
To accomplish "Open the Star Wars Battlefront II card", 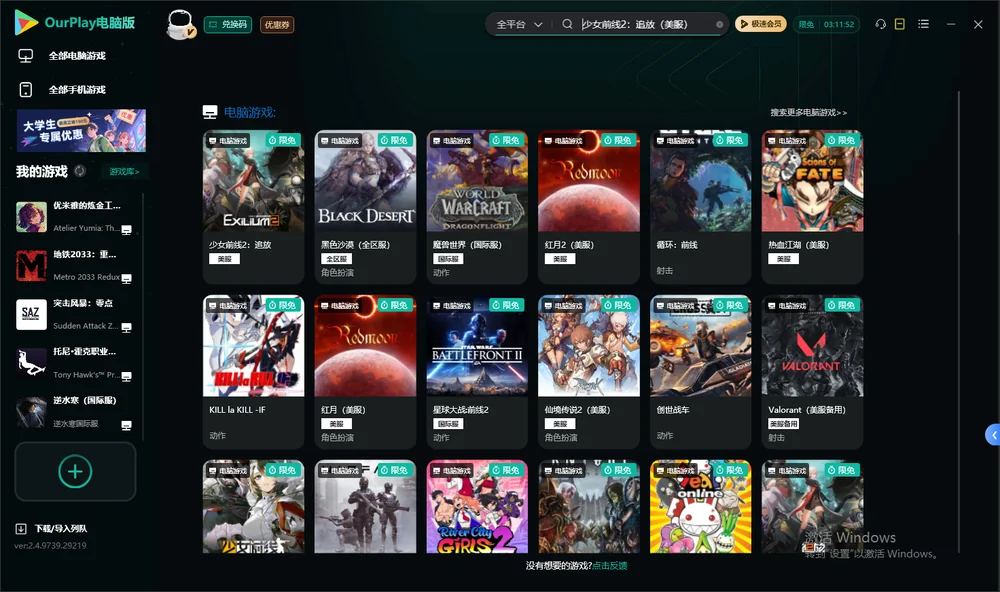I will [x=477, y=371].
